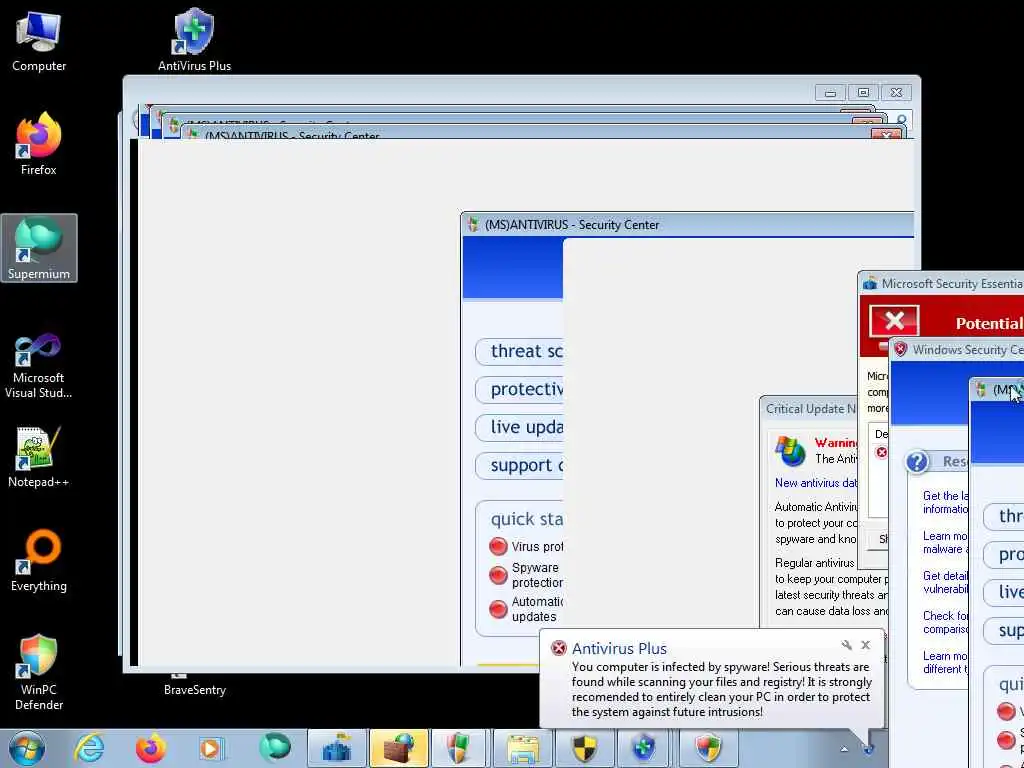Click the blue tray icon under the notification
This screenshot has height=768, width=1024.
click(x=869, y=749)
